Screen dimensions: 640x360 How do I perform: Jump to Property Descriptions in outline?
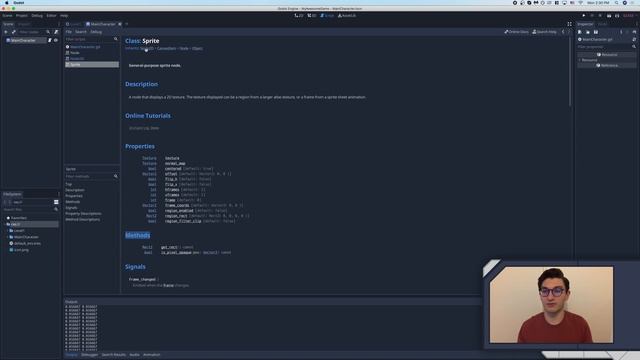[83, 213]
